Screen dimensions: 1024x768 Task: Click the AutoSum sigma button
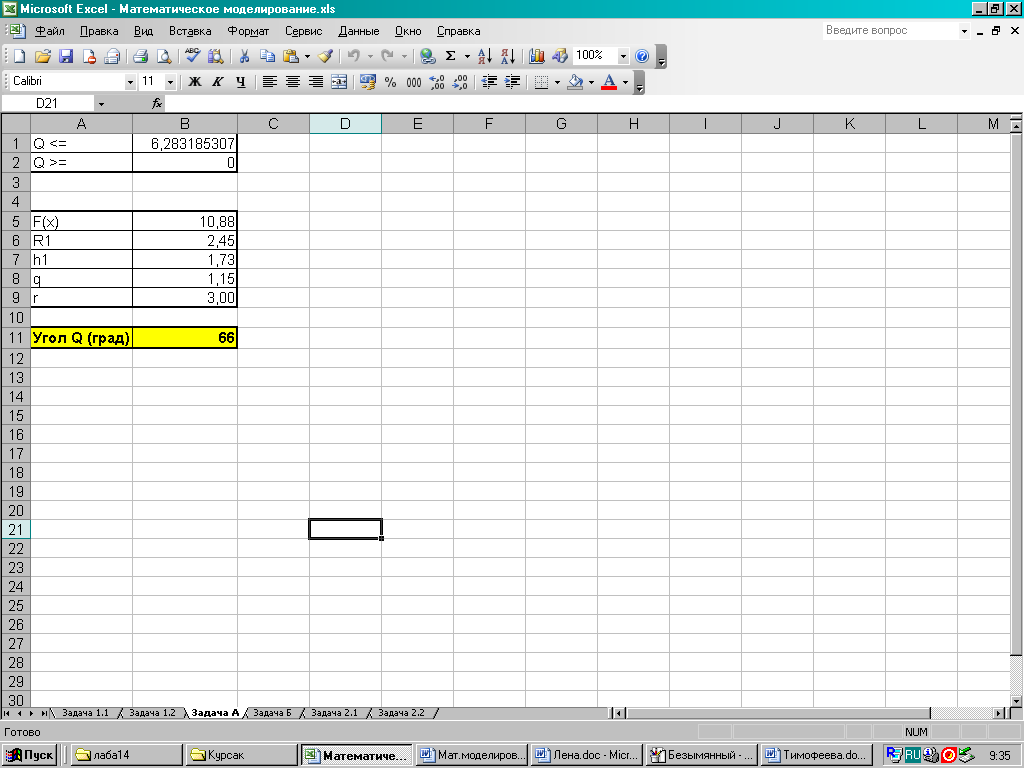[451, 56]
